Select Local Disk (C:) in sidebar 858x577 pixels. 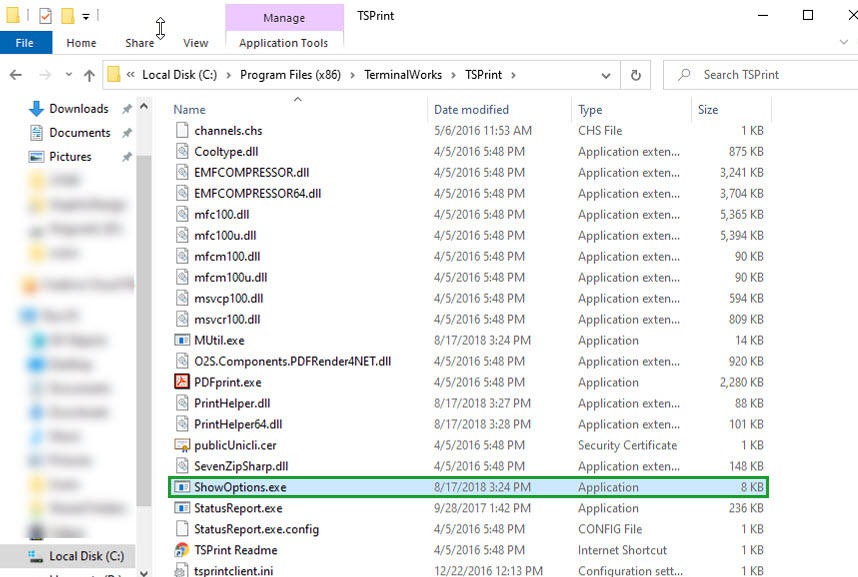[x=86, y=556]
